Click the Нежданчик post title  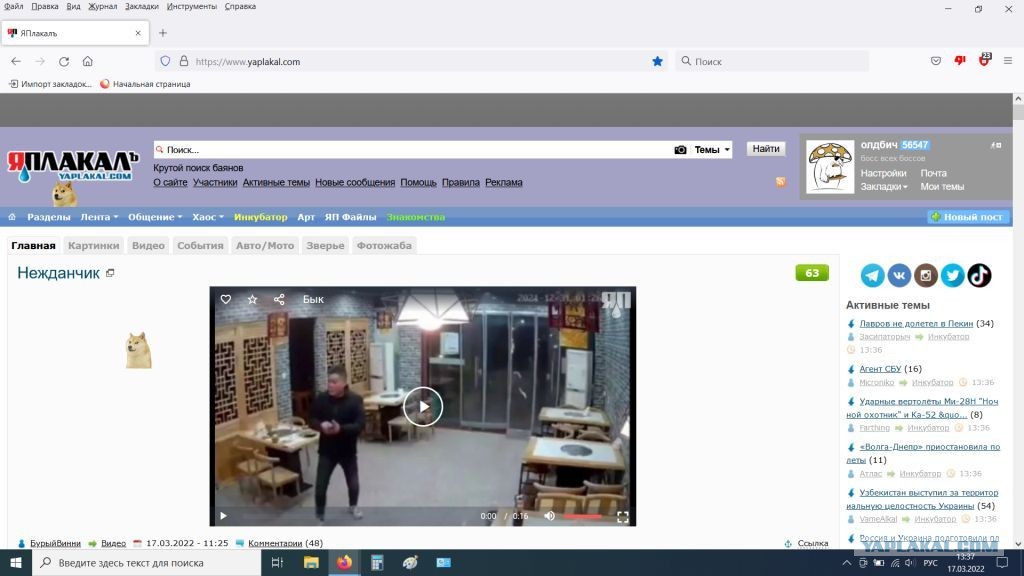coord(58,273)
